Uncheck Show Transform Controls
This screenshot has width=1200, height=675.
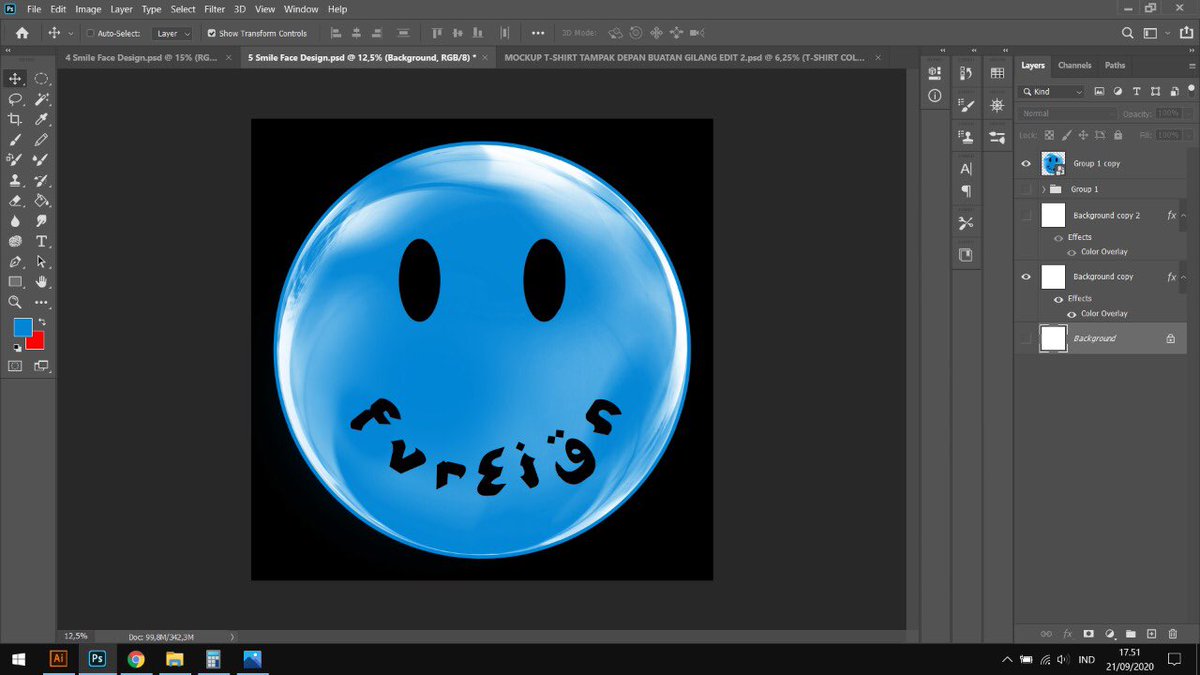[211, 33]
